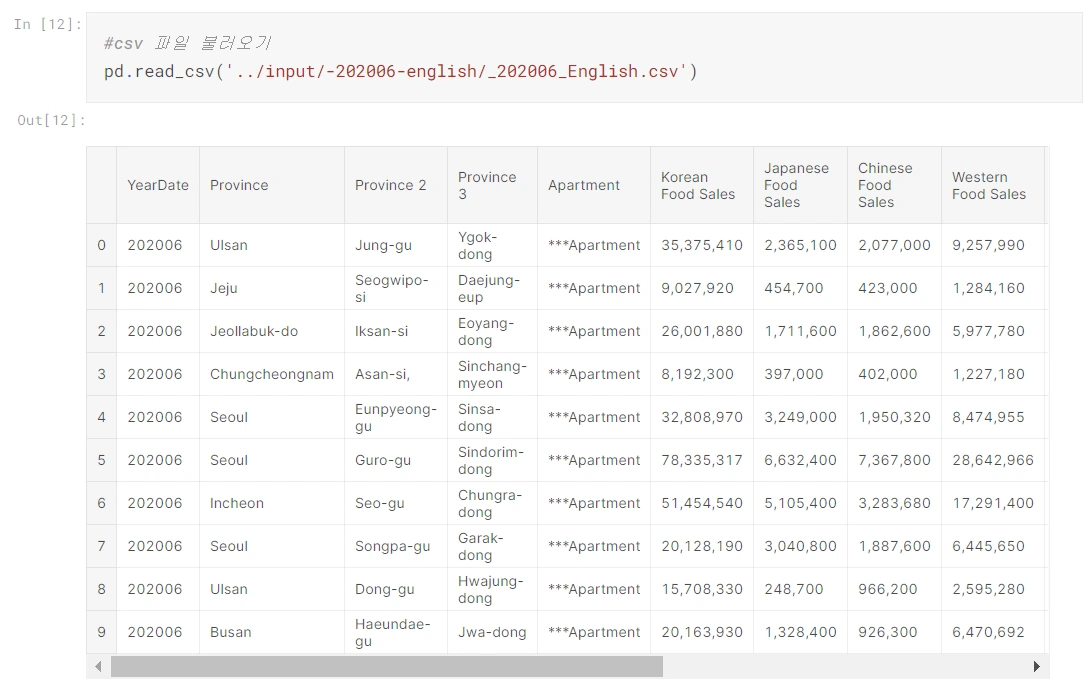
Task: Click the Eoyang-dong cell
Action: (x=492, y=331)
